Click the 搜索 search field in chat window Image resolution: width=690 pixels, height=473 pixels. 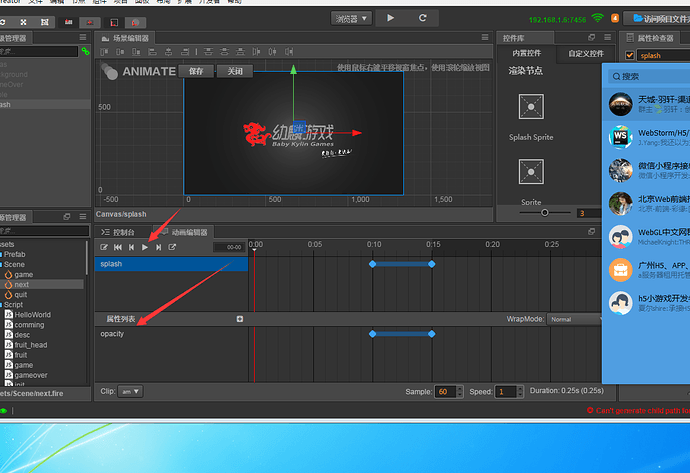[x=650, y=77]
